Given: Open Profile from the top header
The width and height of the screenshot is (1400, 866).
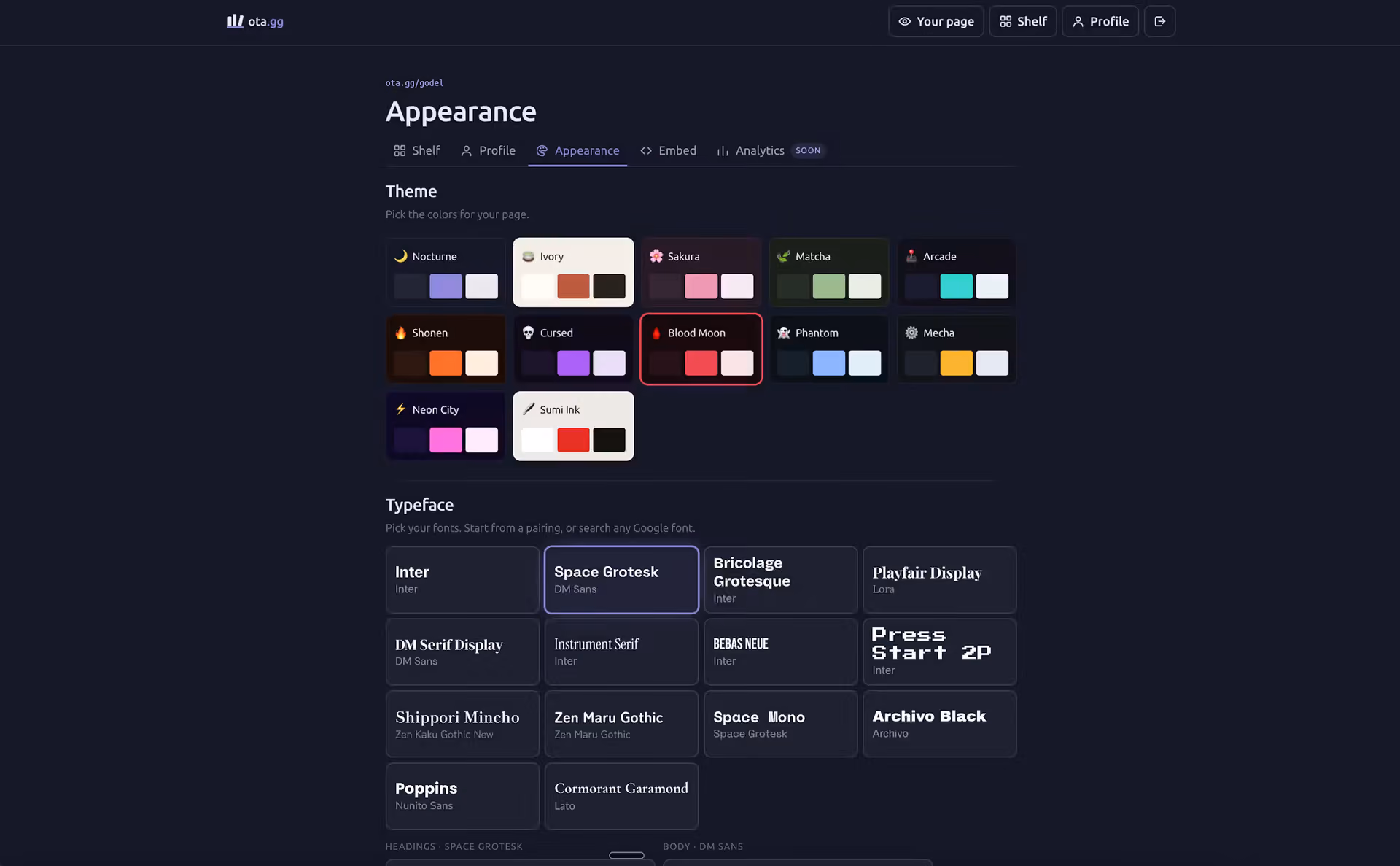Looking at the screenshot, I should click(1100, 21).
